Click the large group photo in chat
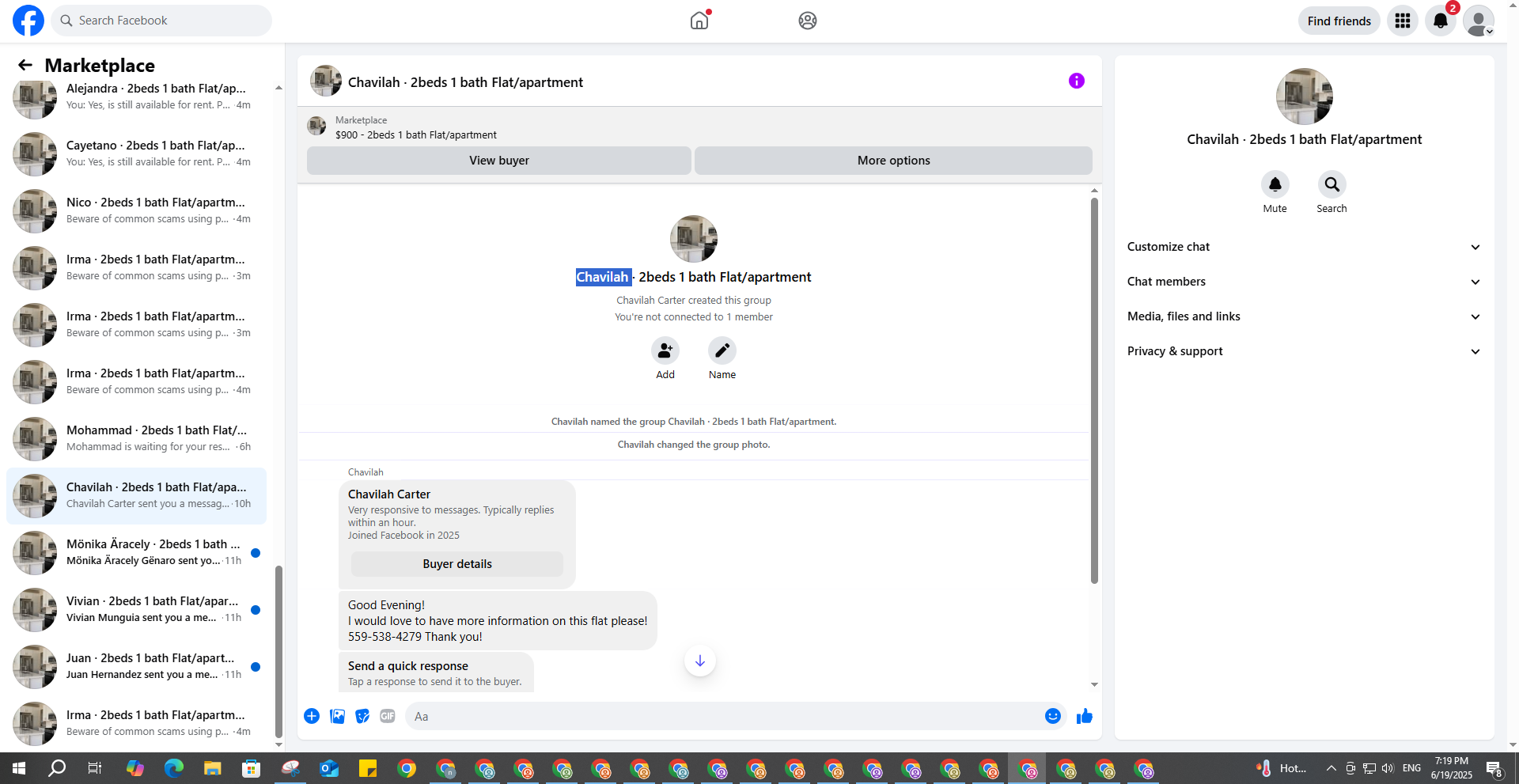1519x784 pixels. (x=693, y=238)
